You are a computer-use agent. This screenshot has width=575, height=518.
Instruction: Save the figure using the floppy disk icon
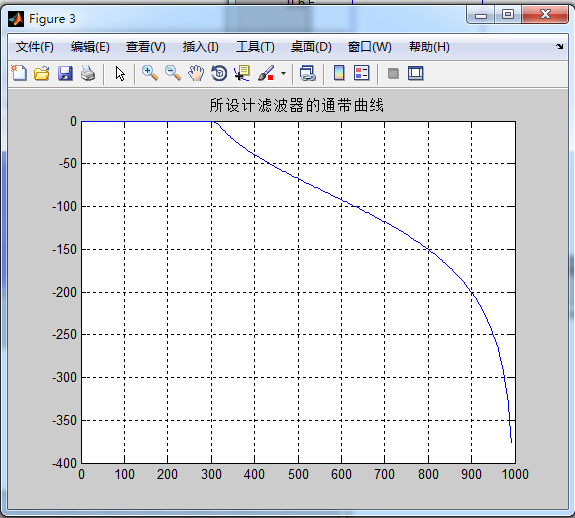[x=65, y=73]
